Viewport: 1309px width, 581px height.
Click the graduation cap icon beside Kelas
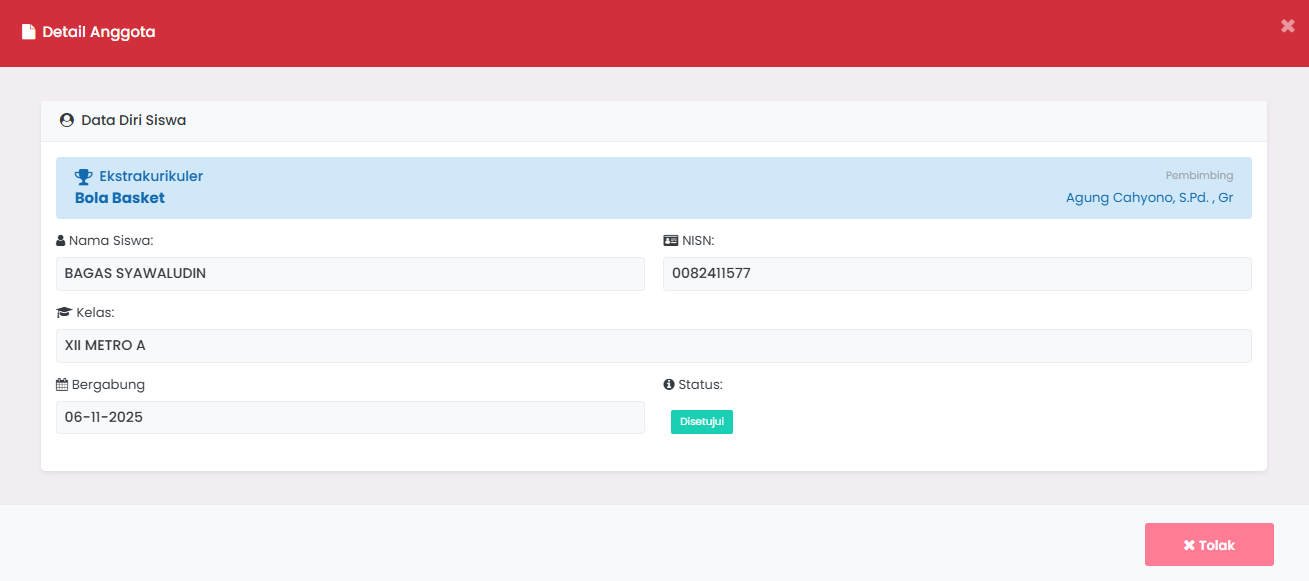tap(64, 313)
